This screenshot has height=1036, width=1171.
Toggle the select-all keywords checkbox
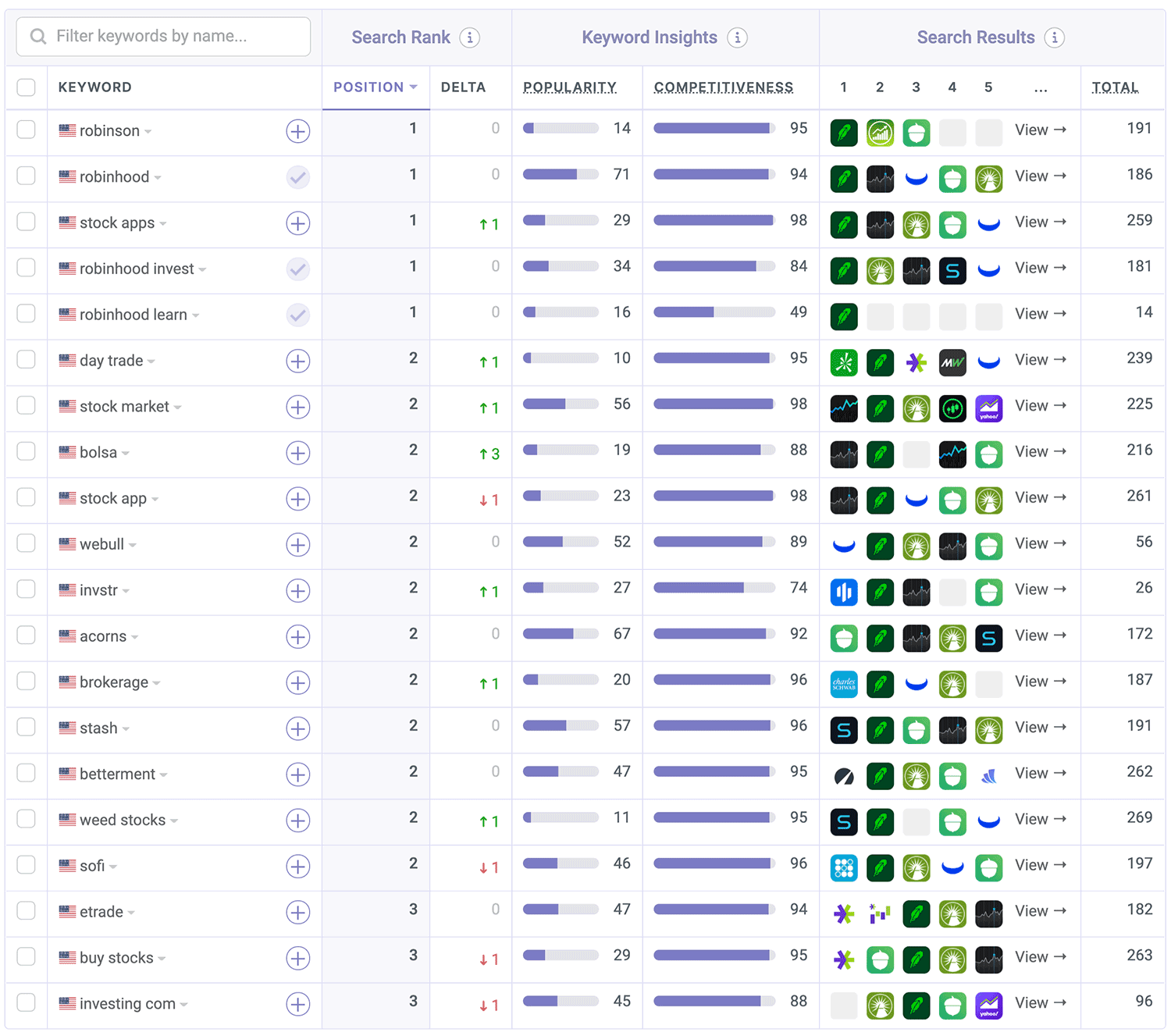pos(27,87)
